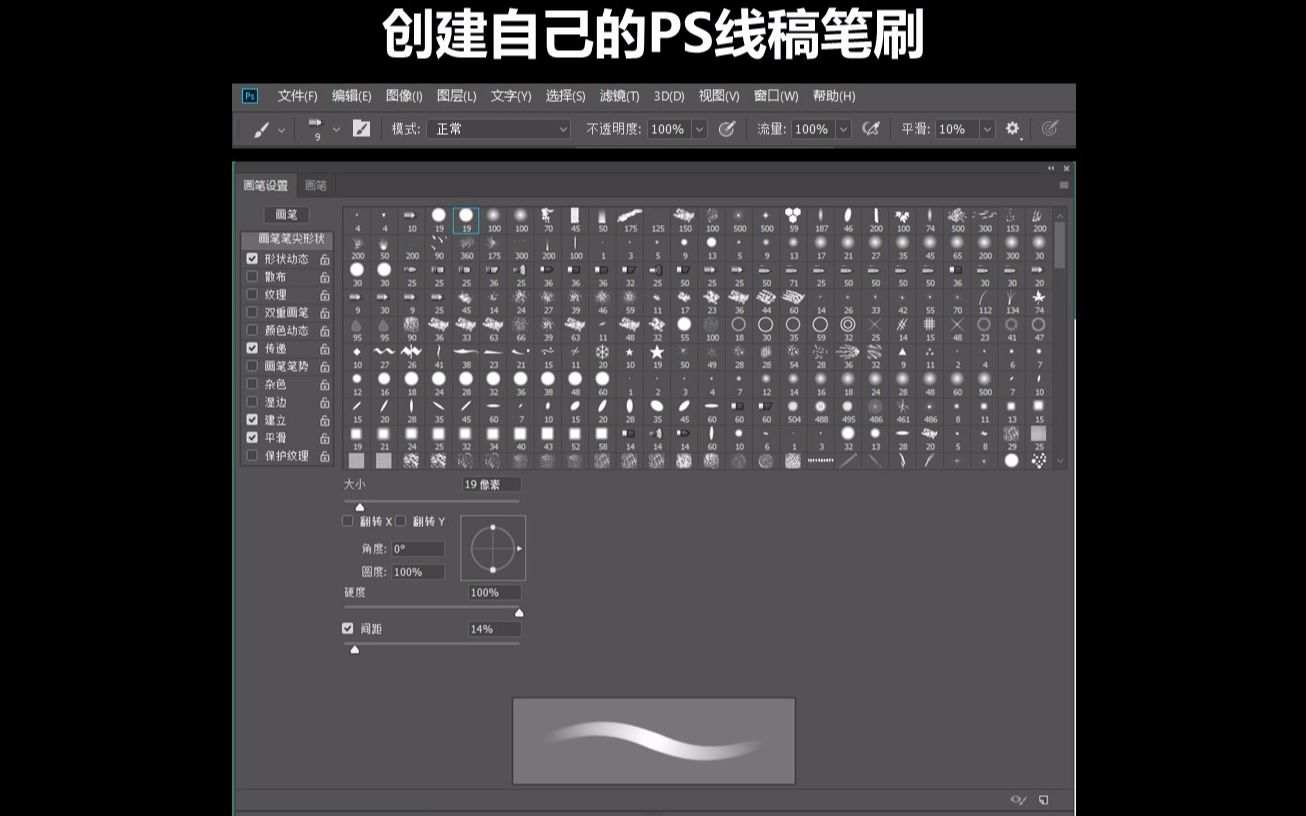Viewport: 1306px width, 816px height.
Task: Select the Brush tool preset icon
Action: (x=262, y=129)
